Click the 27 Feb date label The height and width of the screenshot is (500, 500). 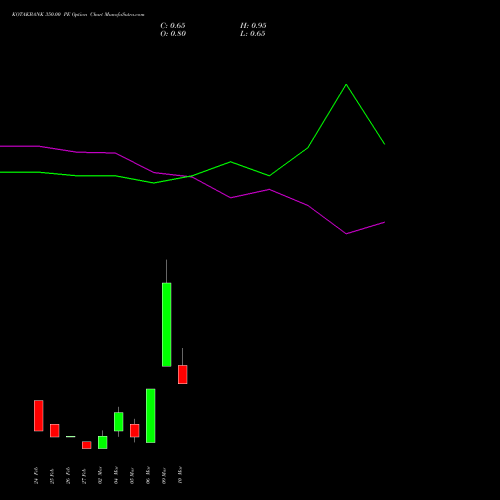(x=84, y=475)
